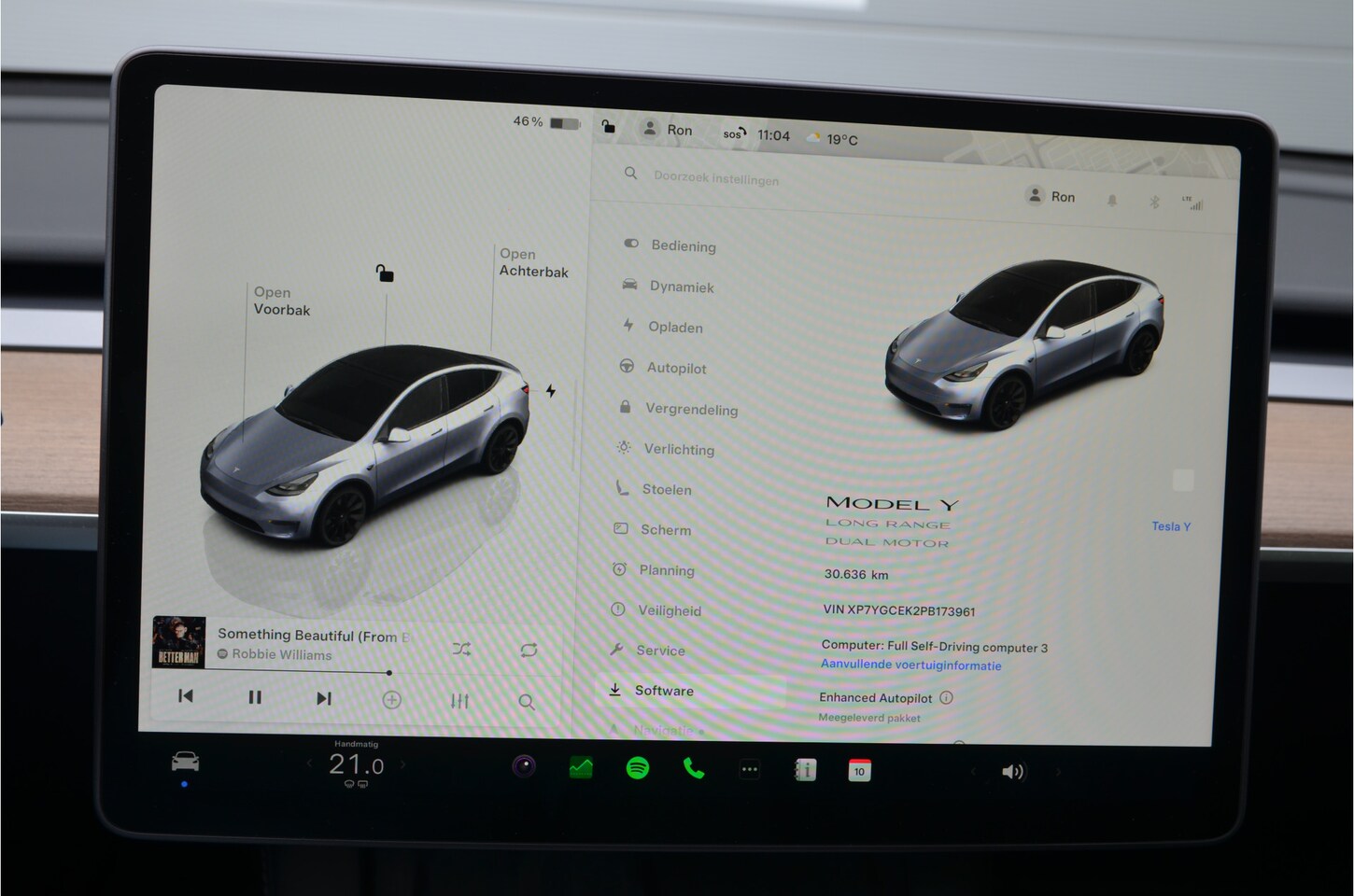Tap the weather 19°C indicator
This screenshot has height=896, width=1354.
[832, 139]
